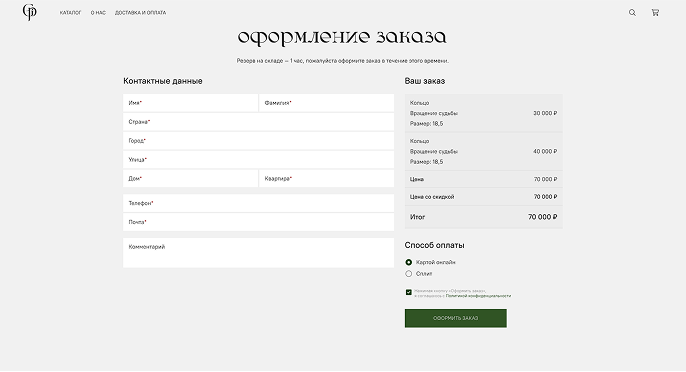Image resolution: width=686 pixels, height=372 pixels.
Task: Click the Способ оплаты heading
Action: (x=434, y=245)
